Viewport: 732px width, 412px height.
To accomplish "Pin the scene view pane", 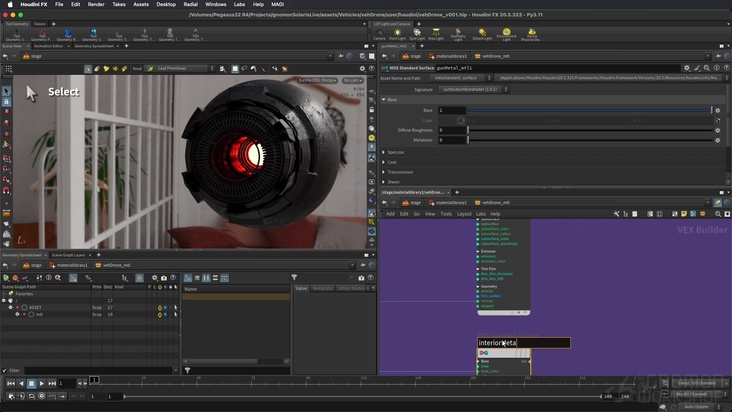I will click(341, 56).
